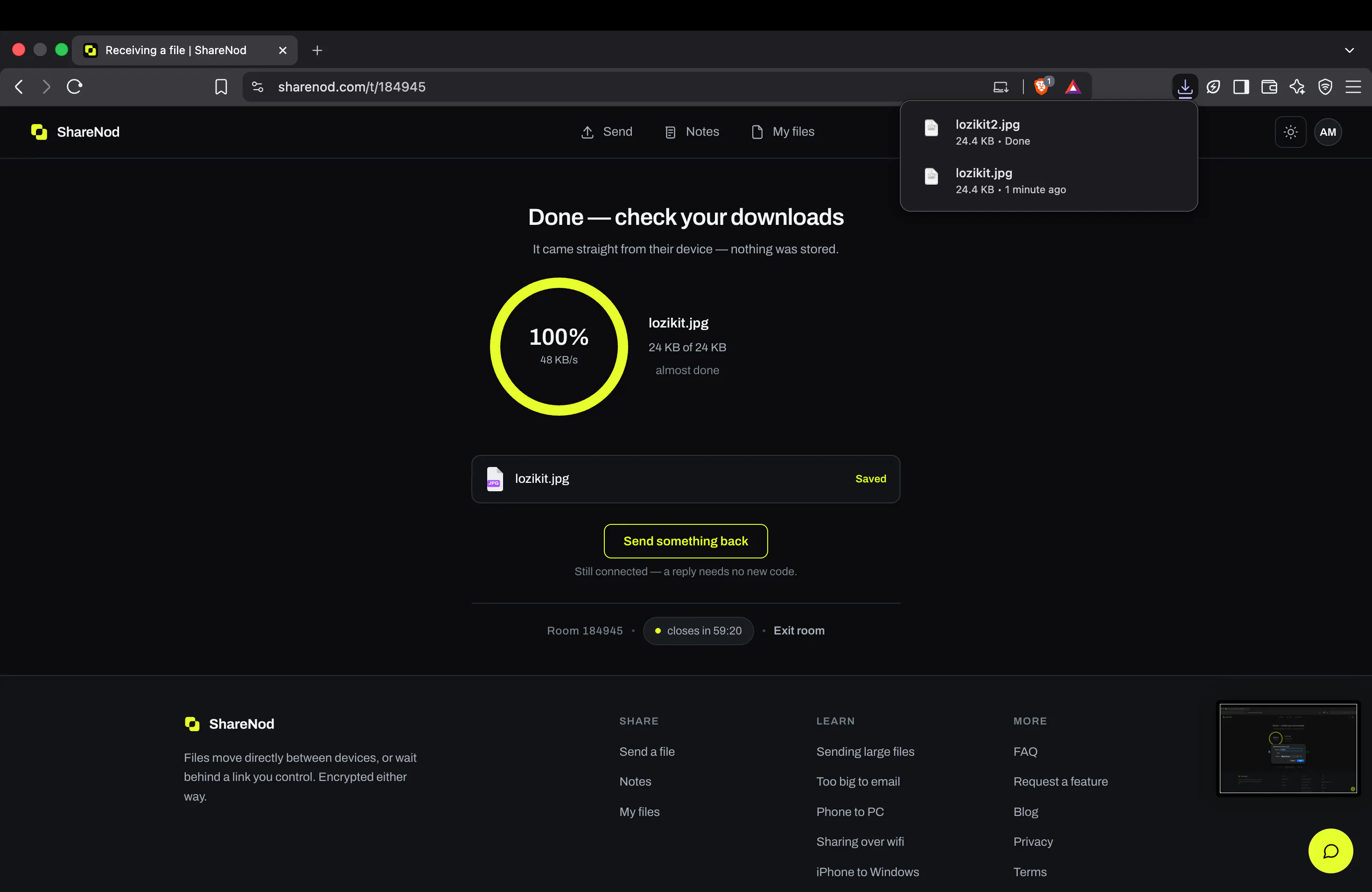Open Brave Shields lion icon
Viewport: 1372px width, 892px height.
pyautogui.click(x=1042, y=86)
